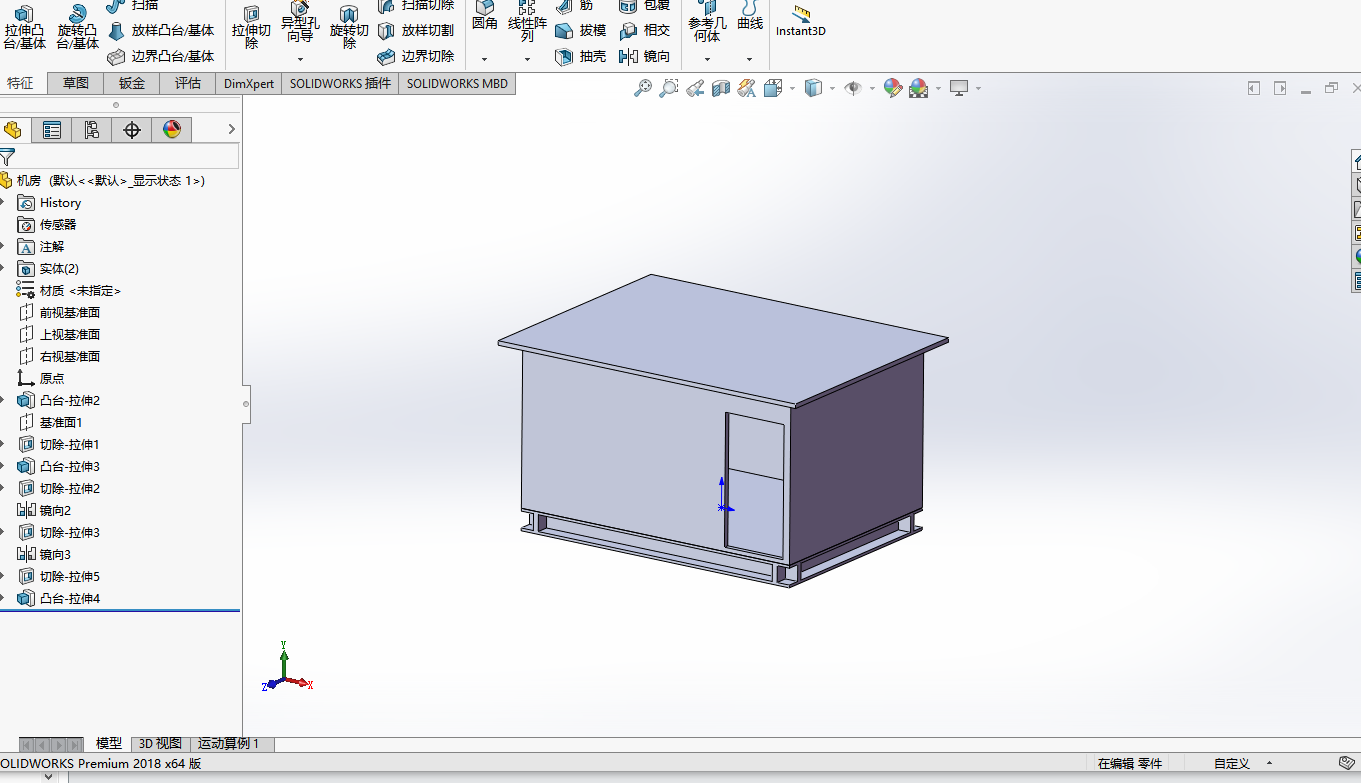Image resolution: width=1361 pixels, height=783 pixels.
Task: Open the 圆角 fillet dropdown arrow
Action: pyautogui.click(x=484, y=59)
